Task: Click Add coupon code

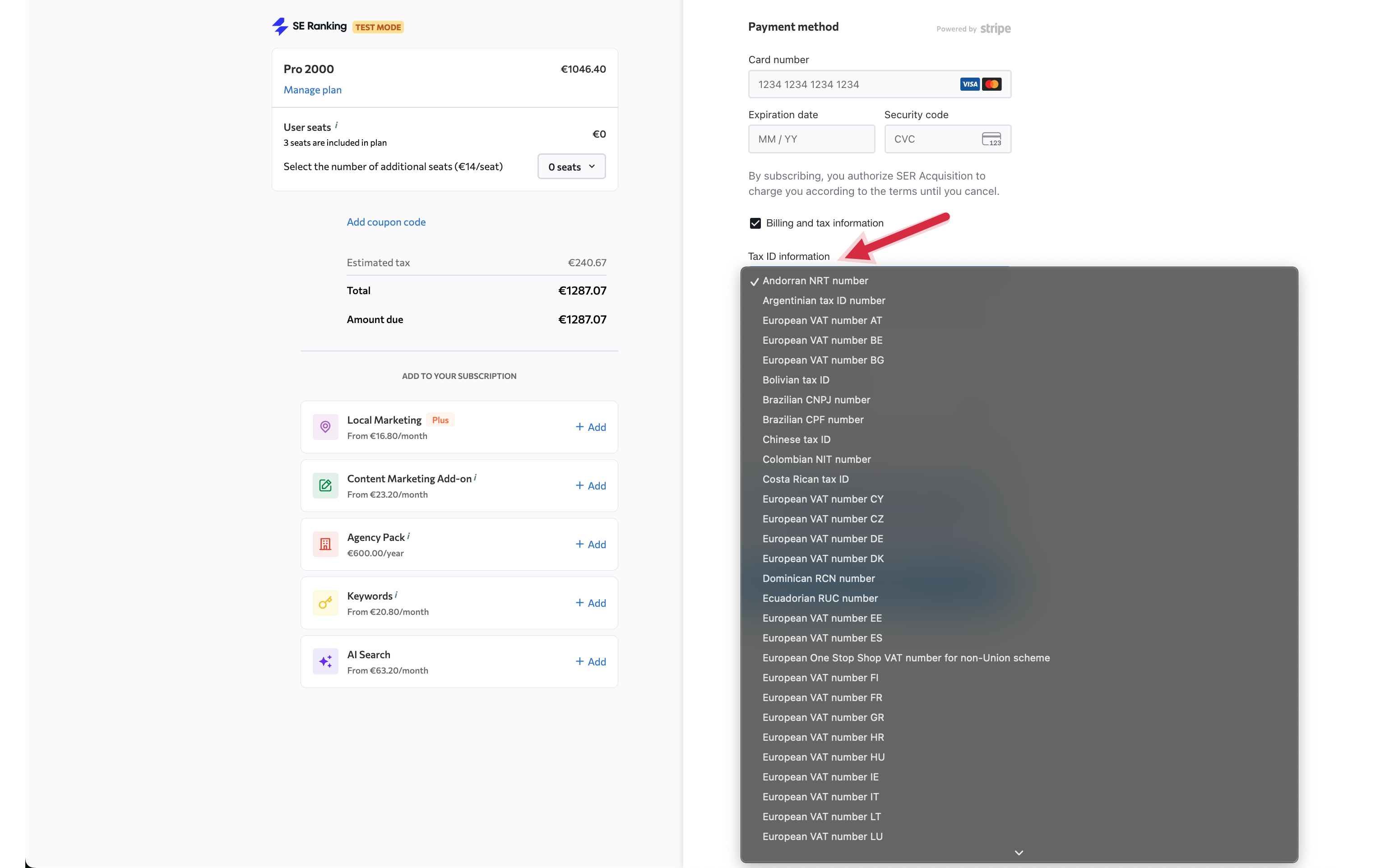Action: tap(386, 222)
